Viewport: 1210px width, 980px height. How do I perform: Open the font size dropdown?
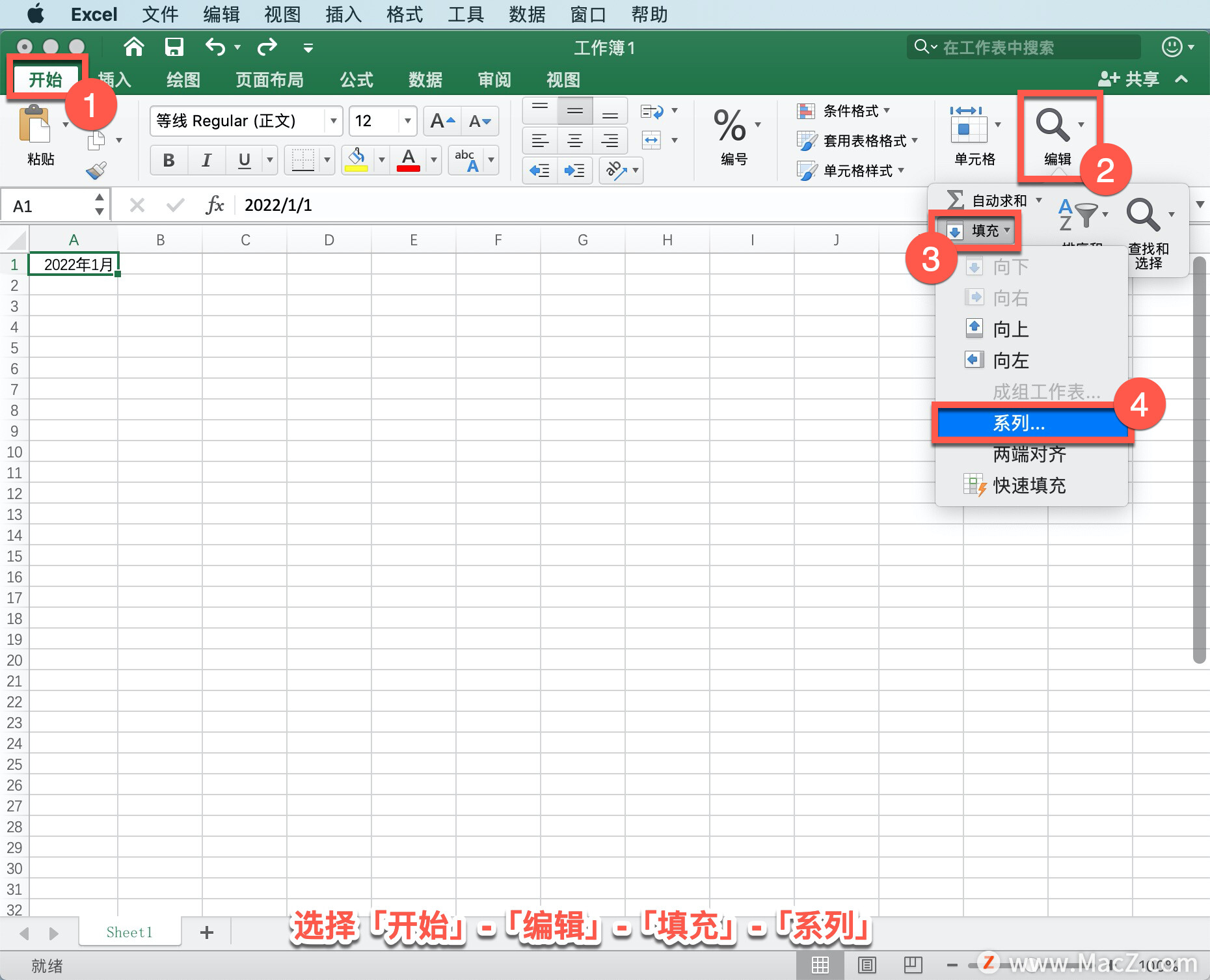click(407, 121)
